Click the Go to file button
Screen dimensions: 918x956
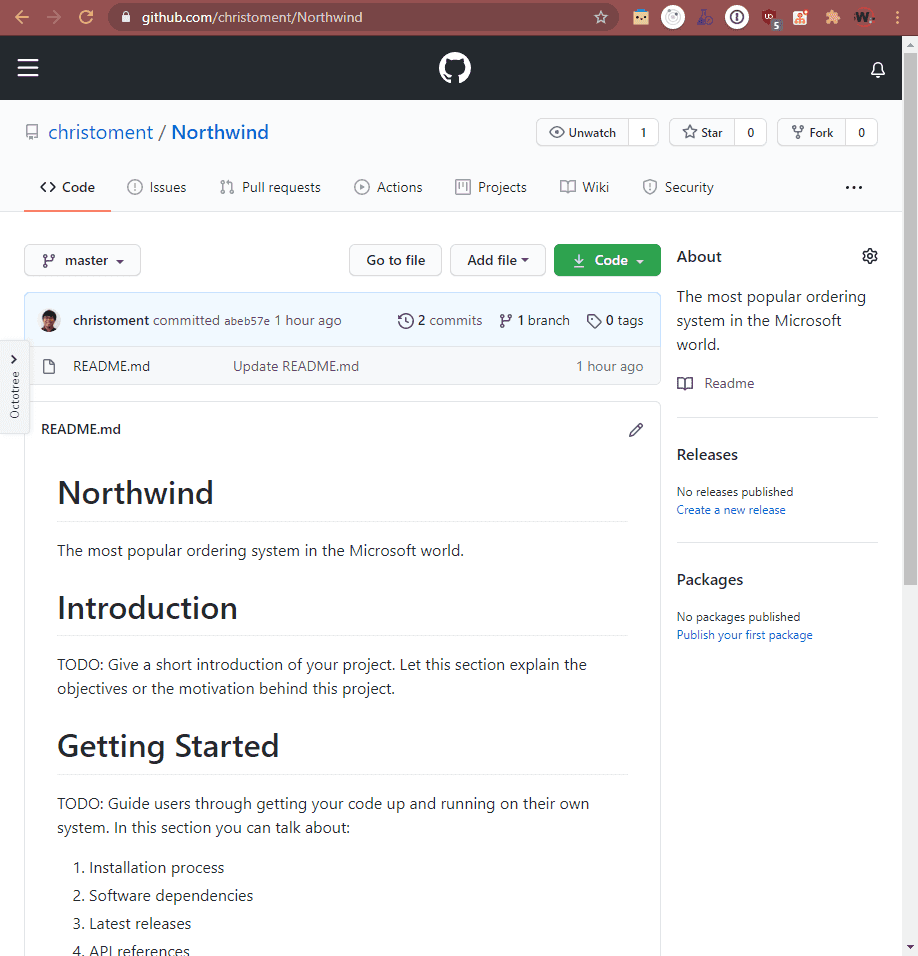(395, 260)
